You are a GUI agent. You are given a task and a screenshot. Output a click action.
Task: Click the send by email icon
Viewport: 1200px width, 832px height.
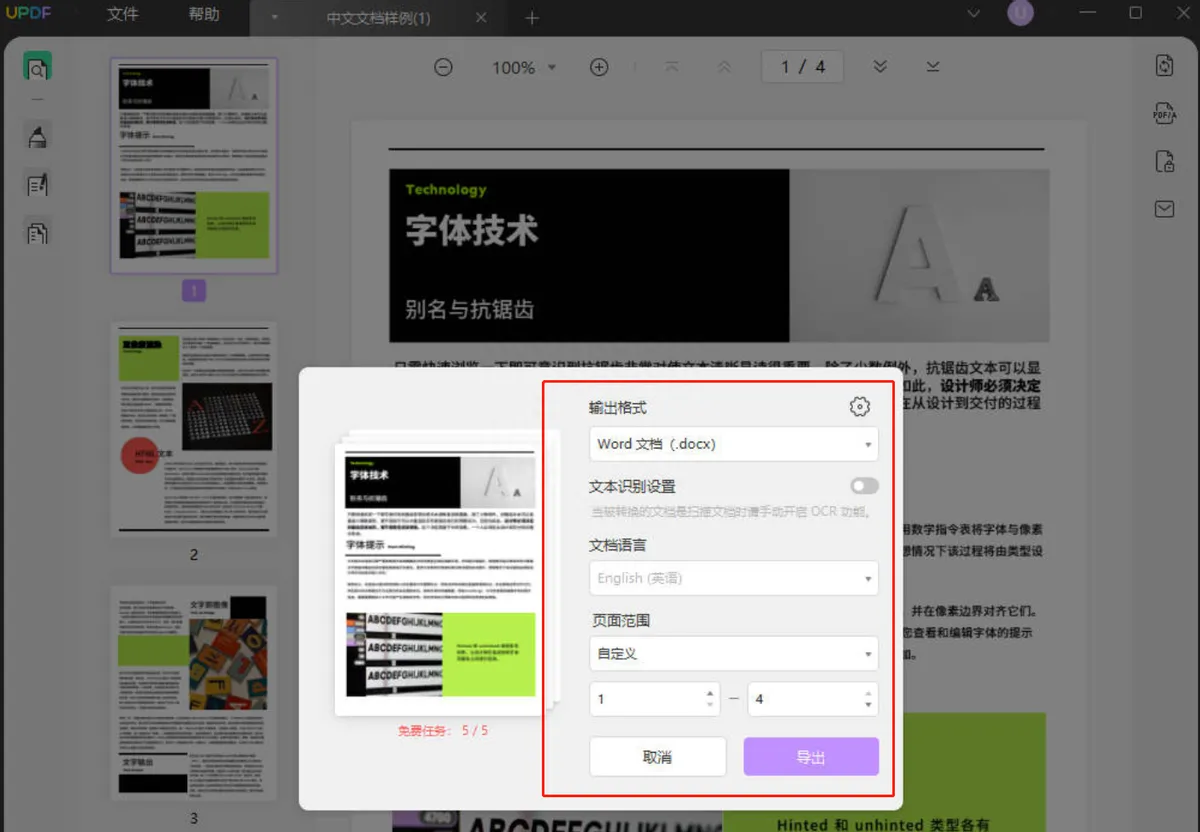click(x=1164, y=209)
